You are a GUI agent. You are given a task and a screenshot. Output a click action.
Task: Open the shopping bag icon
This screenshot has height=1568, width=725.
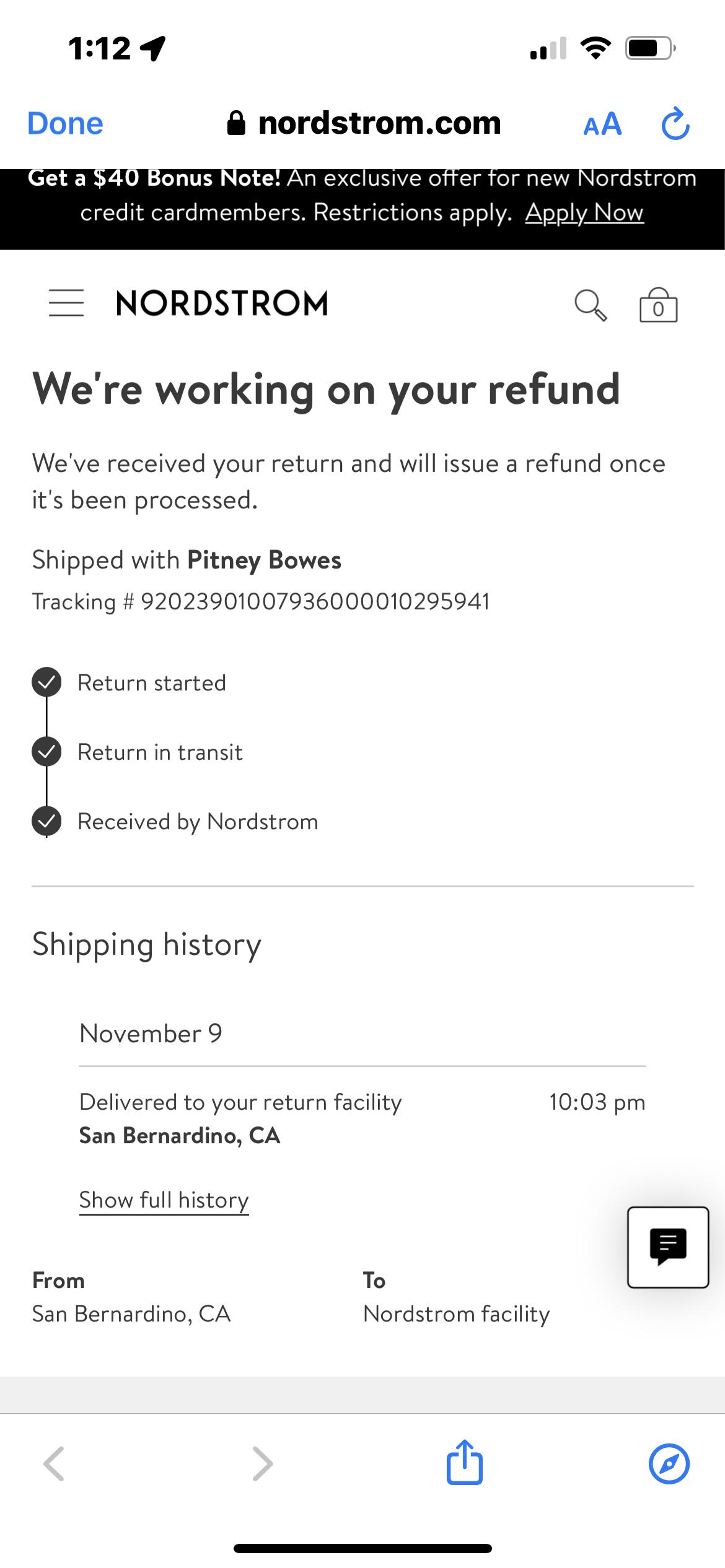[658, 305]
